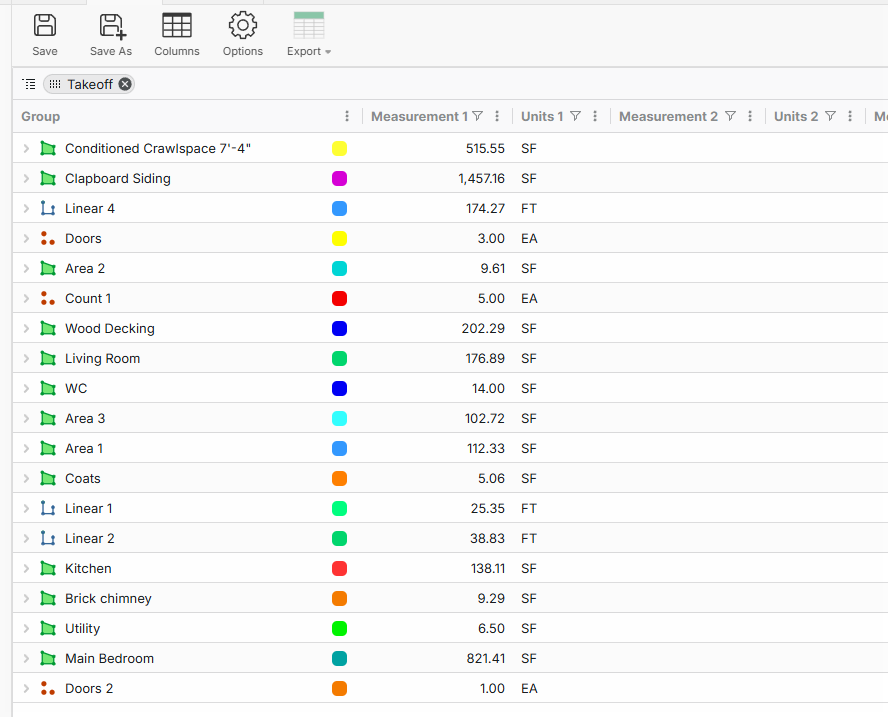Click the yellow swatch for Conditioned Crawlspace
Viewport: 888px width, 717px height.
[339, 148]
